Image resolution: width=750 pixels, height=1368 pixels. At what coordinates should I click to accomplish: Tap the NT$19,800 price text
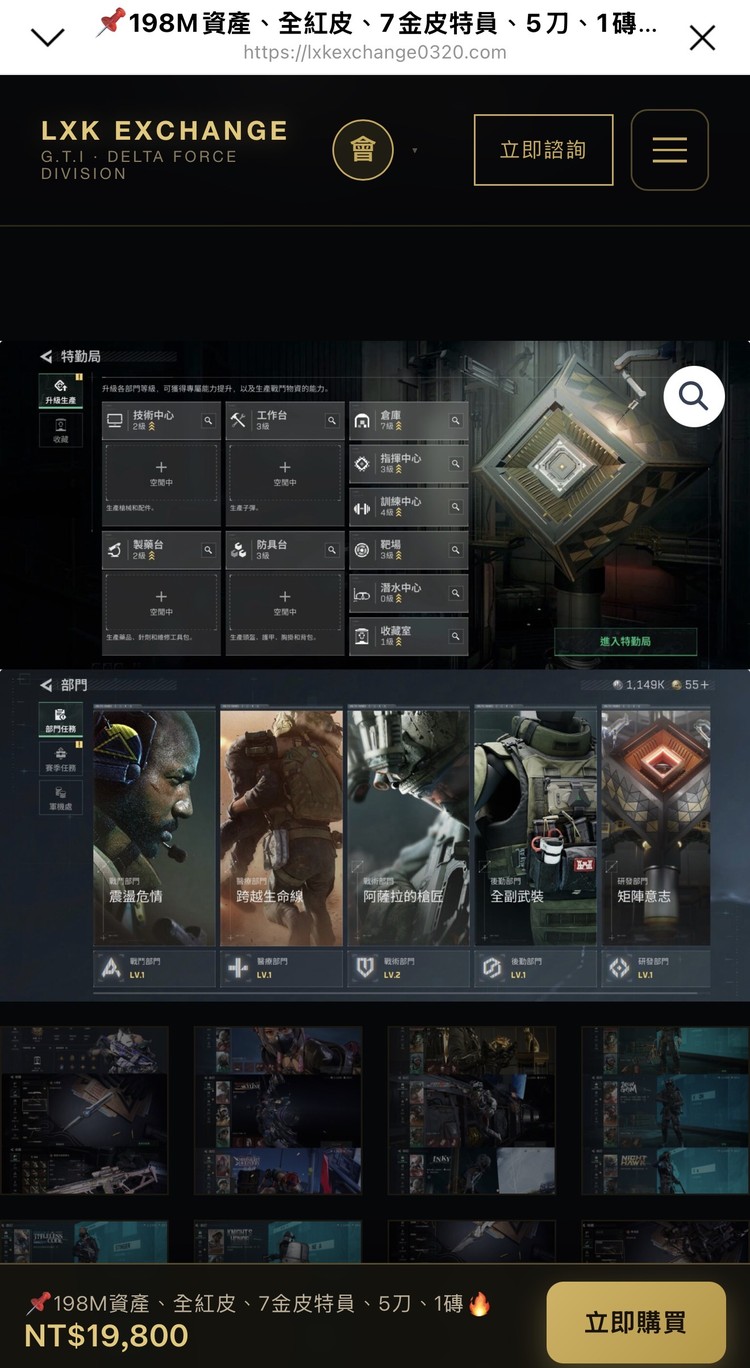[106, 1336]
